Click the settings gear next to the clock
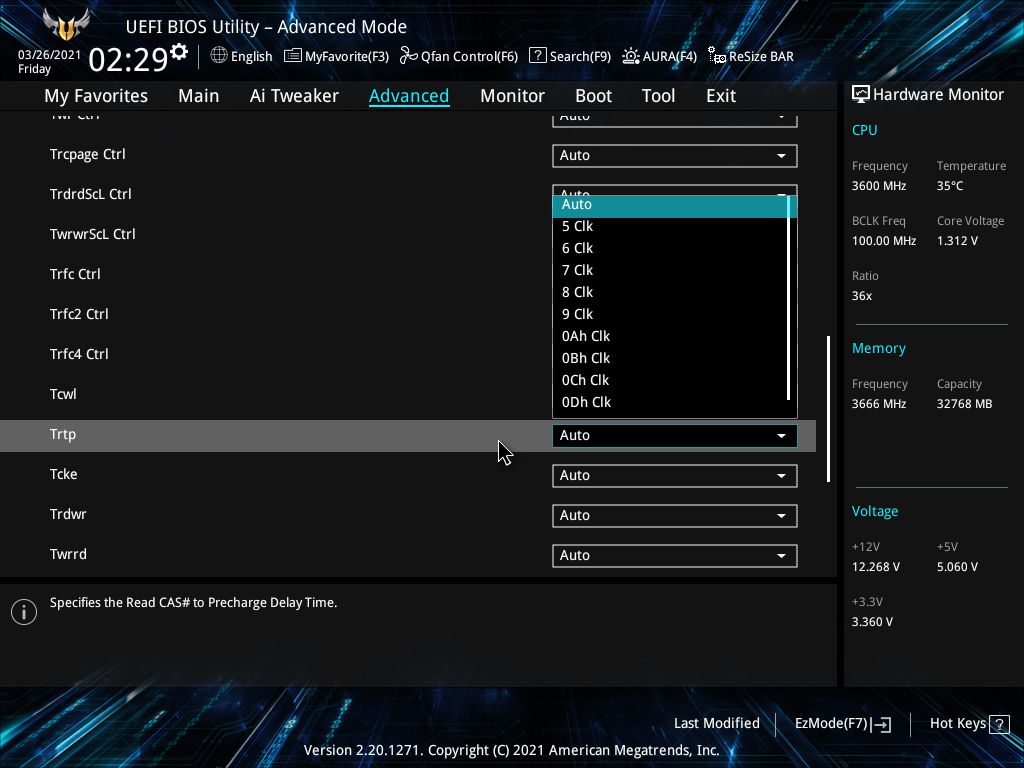The image size is (1024, 768). point(179,52)
